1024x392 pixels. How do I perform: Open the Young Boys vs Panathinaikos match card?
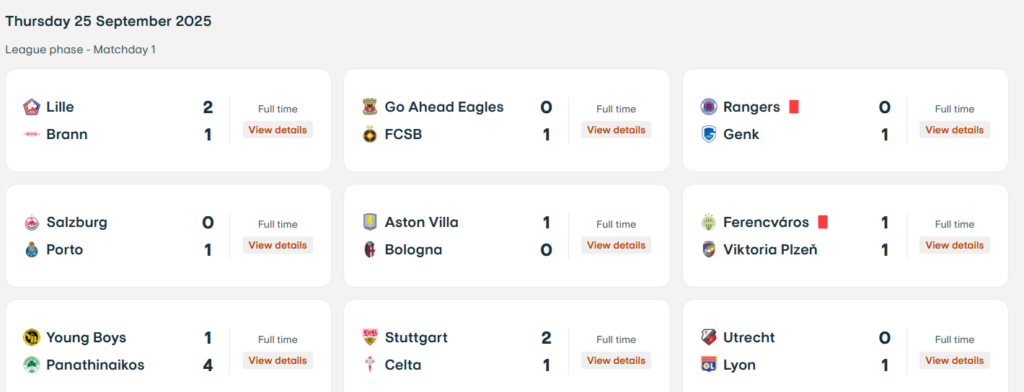168,346
